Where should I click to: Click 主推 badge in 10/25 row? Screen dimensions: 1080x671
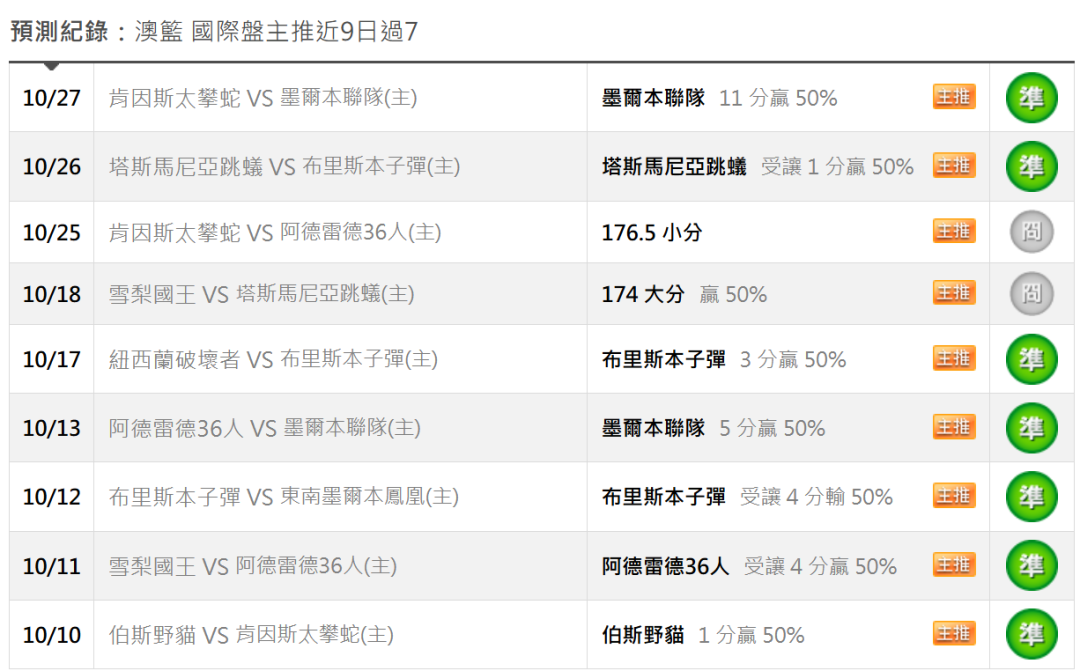pyautogui.click(x=954, y=231)
